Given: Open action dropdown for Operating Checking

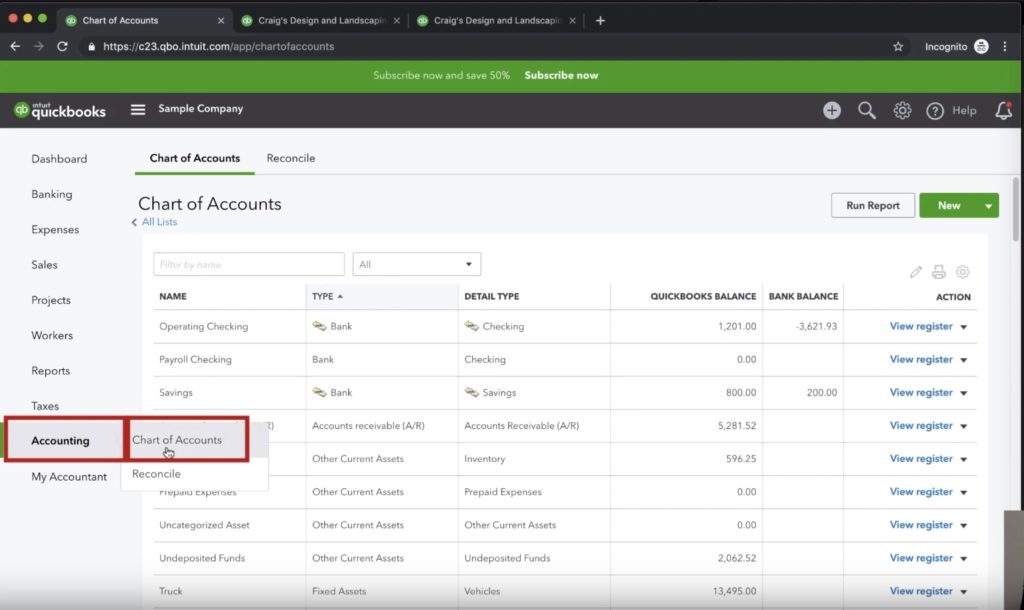Looking at the screenshot, I should point(963,327).
